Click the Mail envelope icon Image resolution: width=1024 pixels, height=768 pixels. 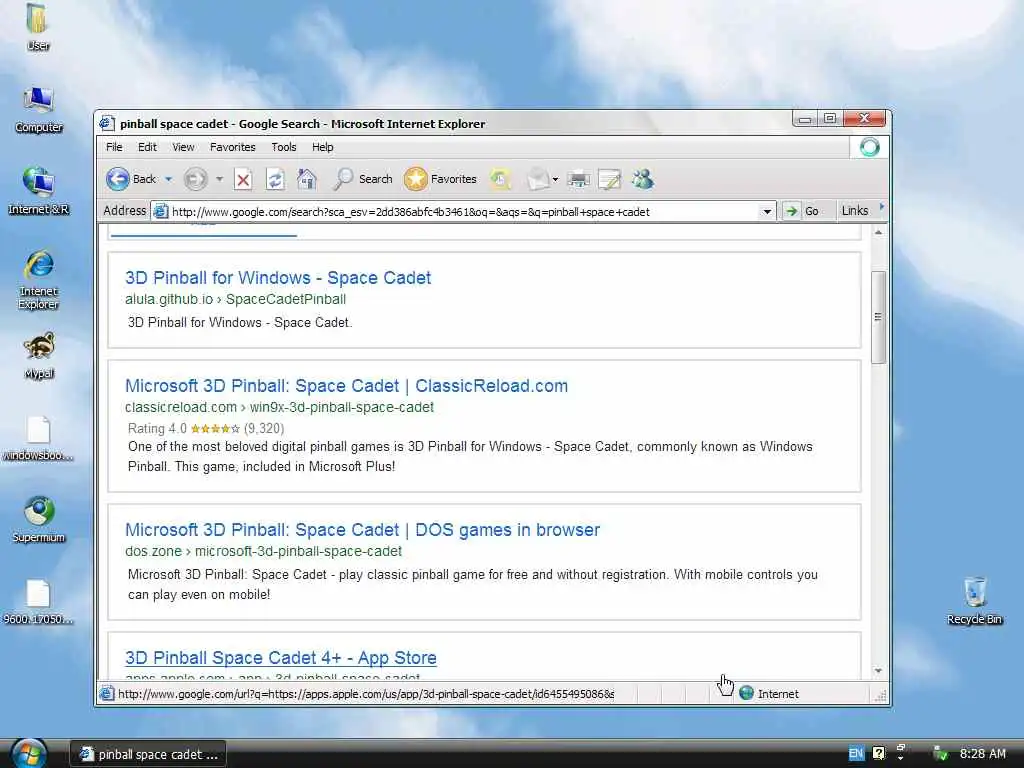[538, 179]
